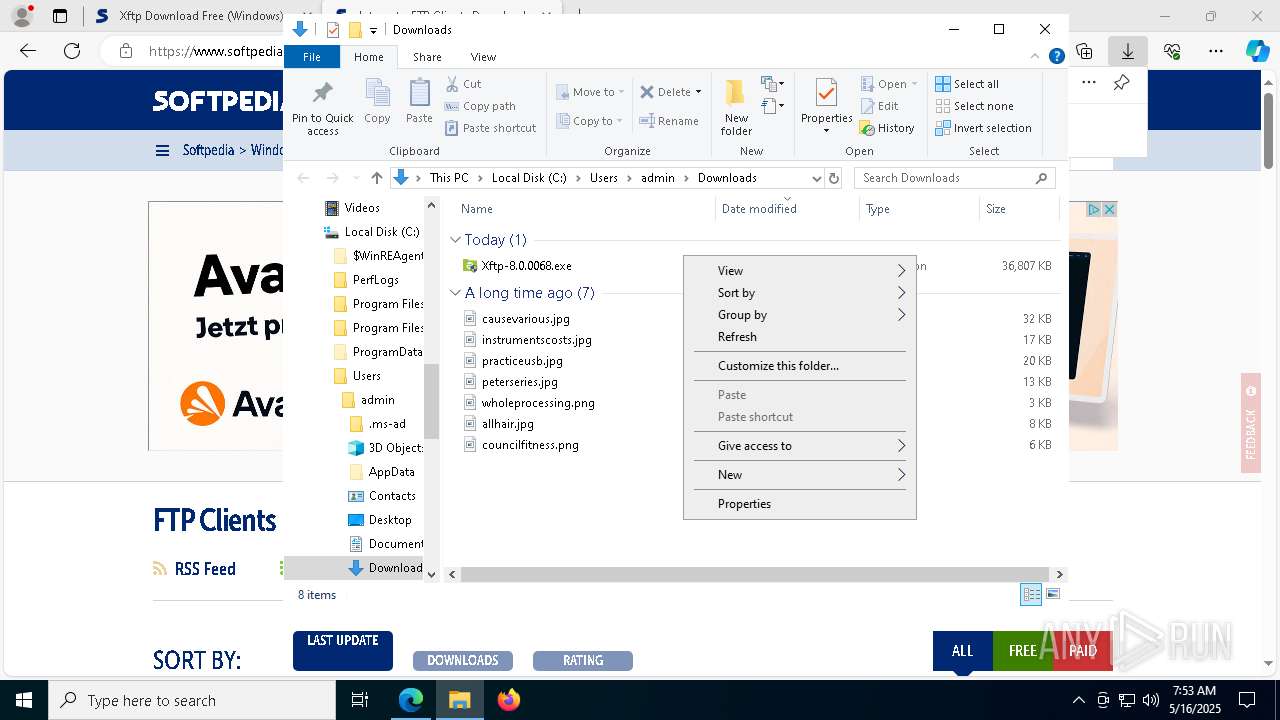
Task: Click the Windows taskbar search box
Action: [x=192, y=701]
